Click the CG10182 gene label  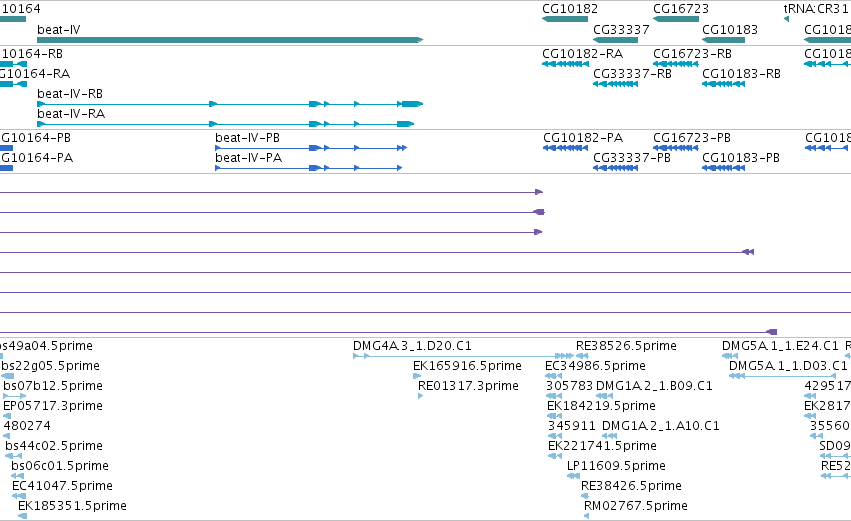[x=570, y=9]
